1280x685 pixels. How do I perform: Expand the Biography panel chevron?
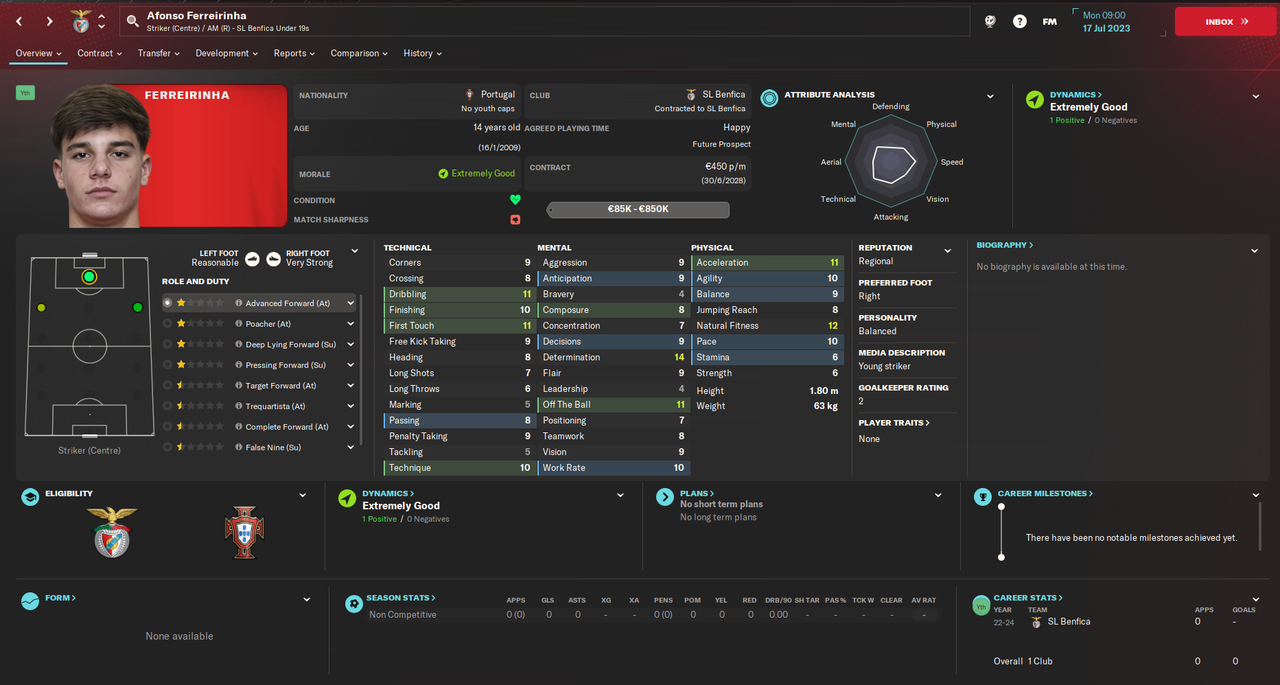click(1255, 250)
